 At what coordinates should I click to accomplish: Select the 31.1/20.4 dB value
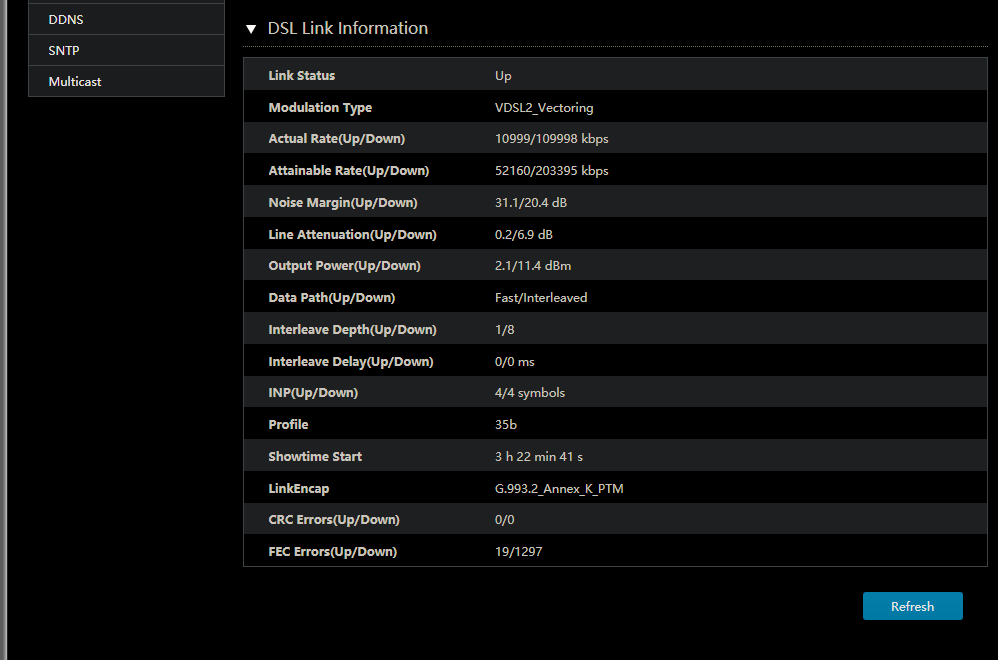point(531,202)
